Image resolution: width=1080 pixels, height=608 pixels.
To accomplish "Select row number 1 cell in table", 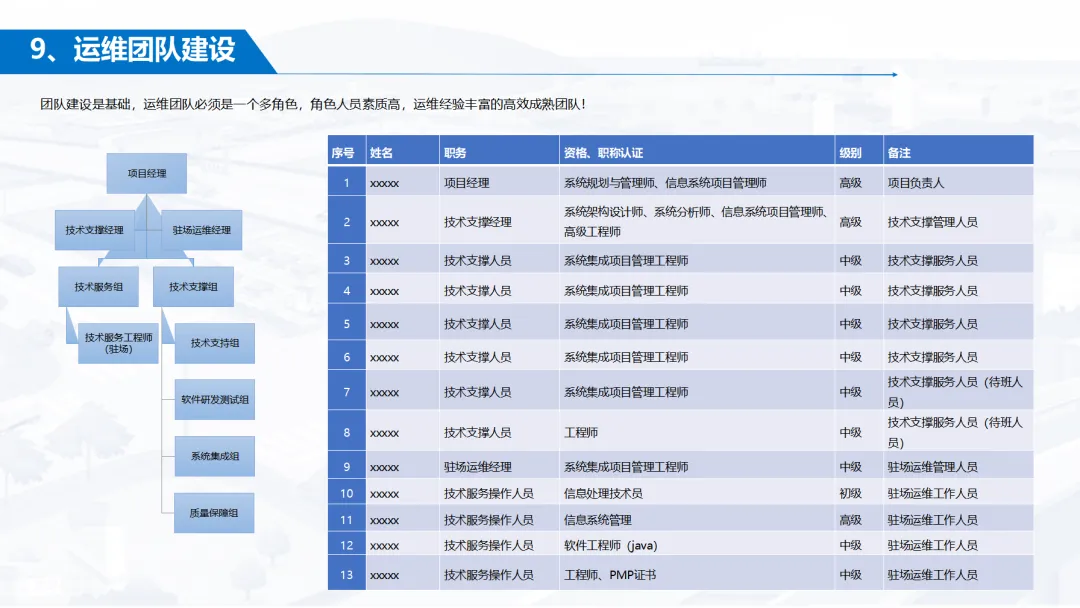I will 347,182.
